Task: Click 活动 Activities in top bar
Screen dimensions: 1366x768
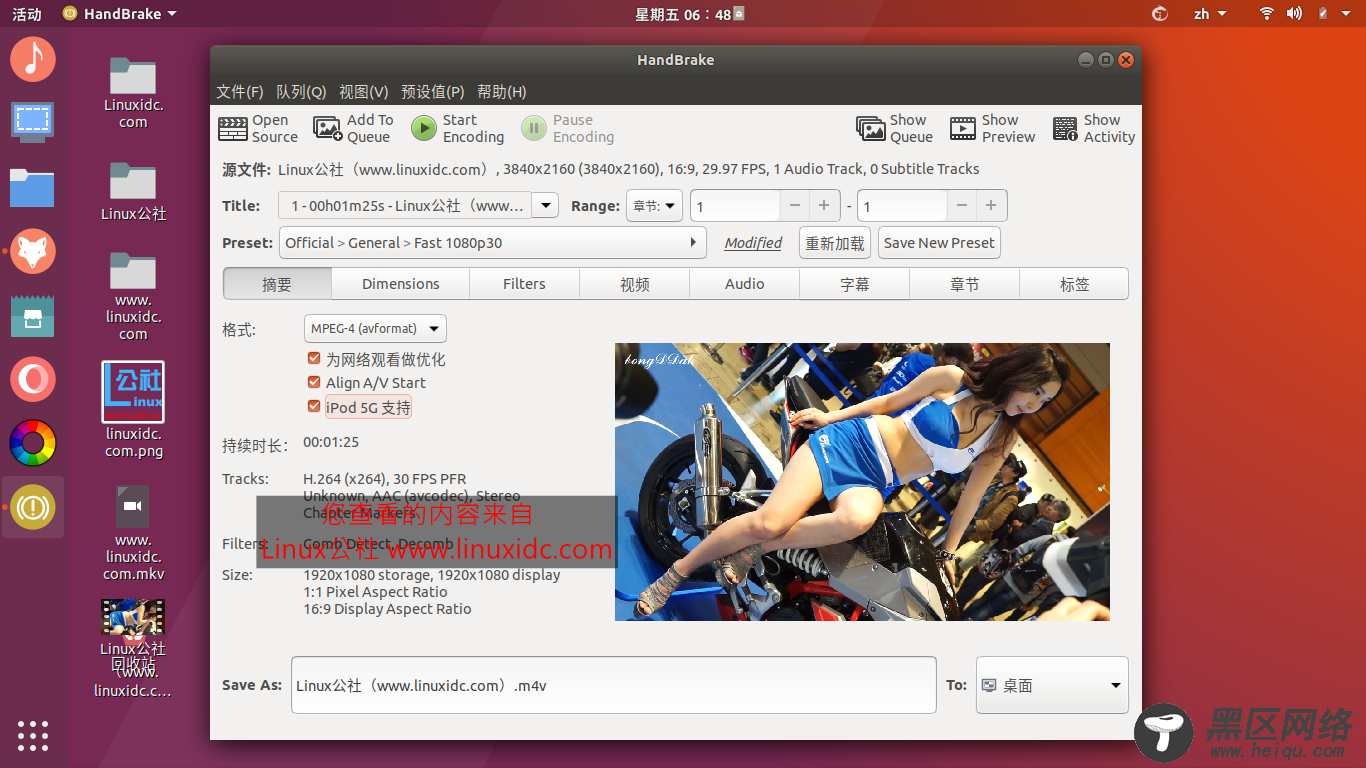Action: click(x=27, y=14)
